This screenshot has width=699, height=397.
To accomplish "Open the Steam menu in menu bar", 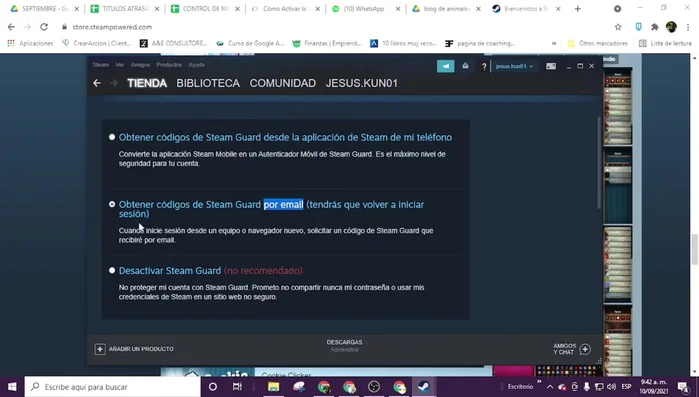I will coord(100,65).
